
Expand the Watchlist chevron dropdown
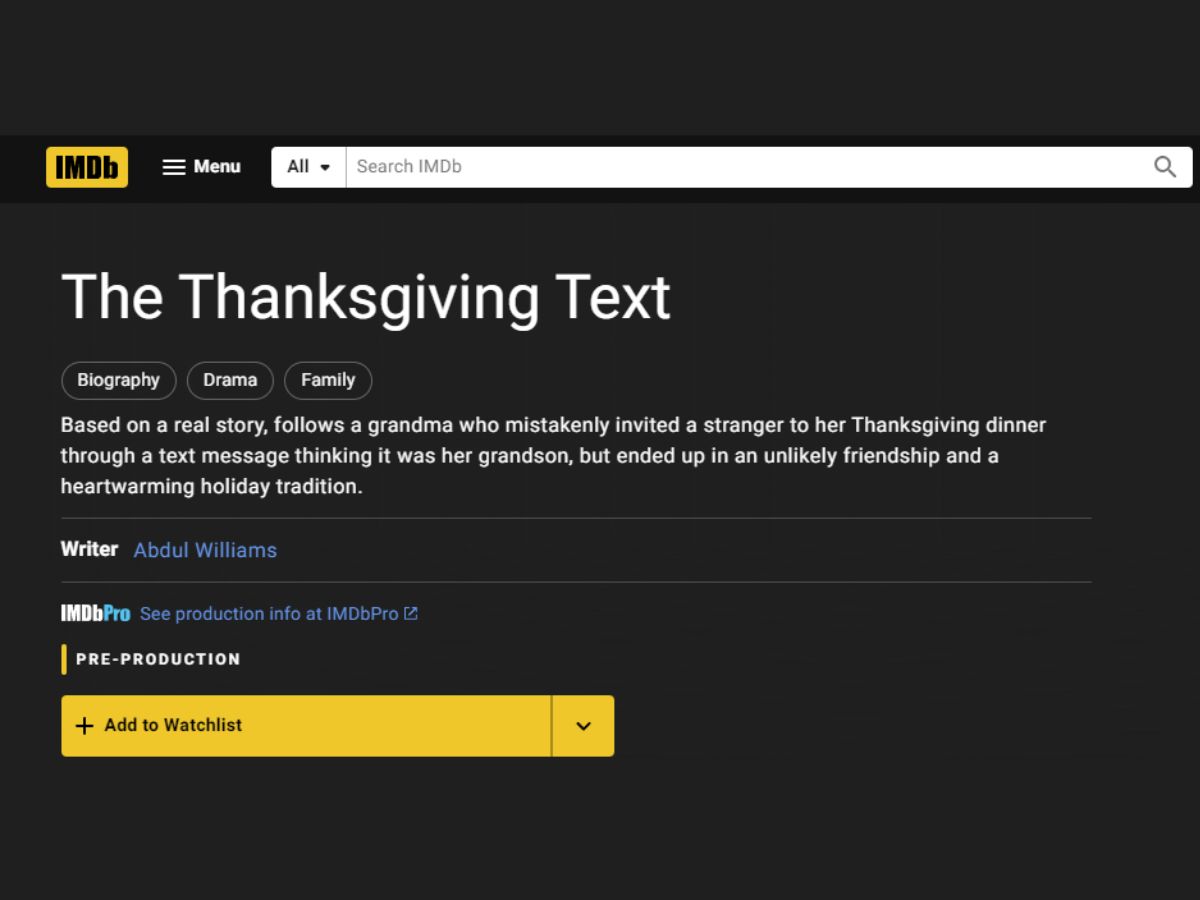(584, 726)
